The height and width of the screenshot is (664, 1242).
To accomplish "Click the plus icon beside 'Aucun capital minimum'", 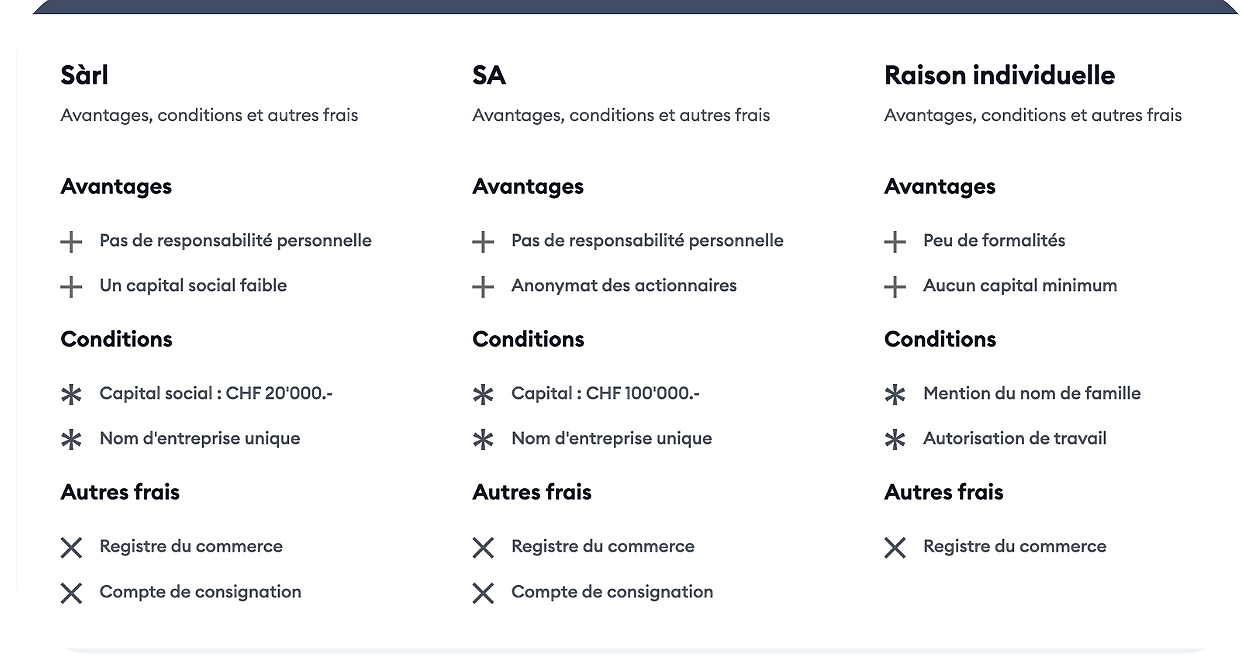I will (895, 287).
